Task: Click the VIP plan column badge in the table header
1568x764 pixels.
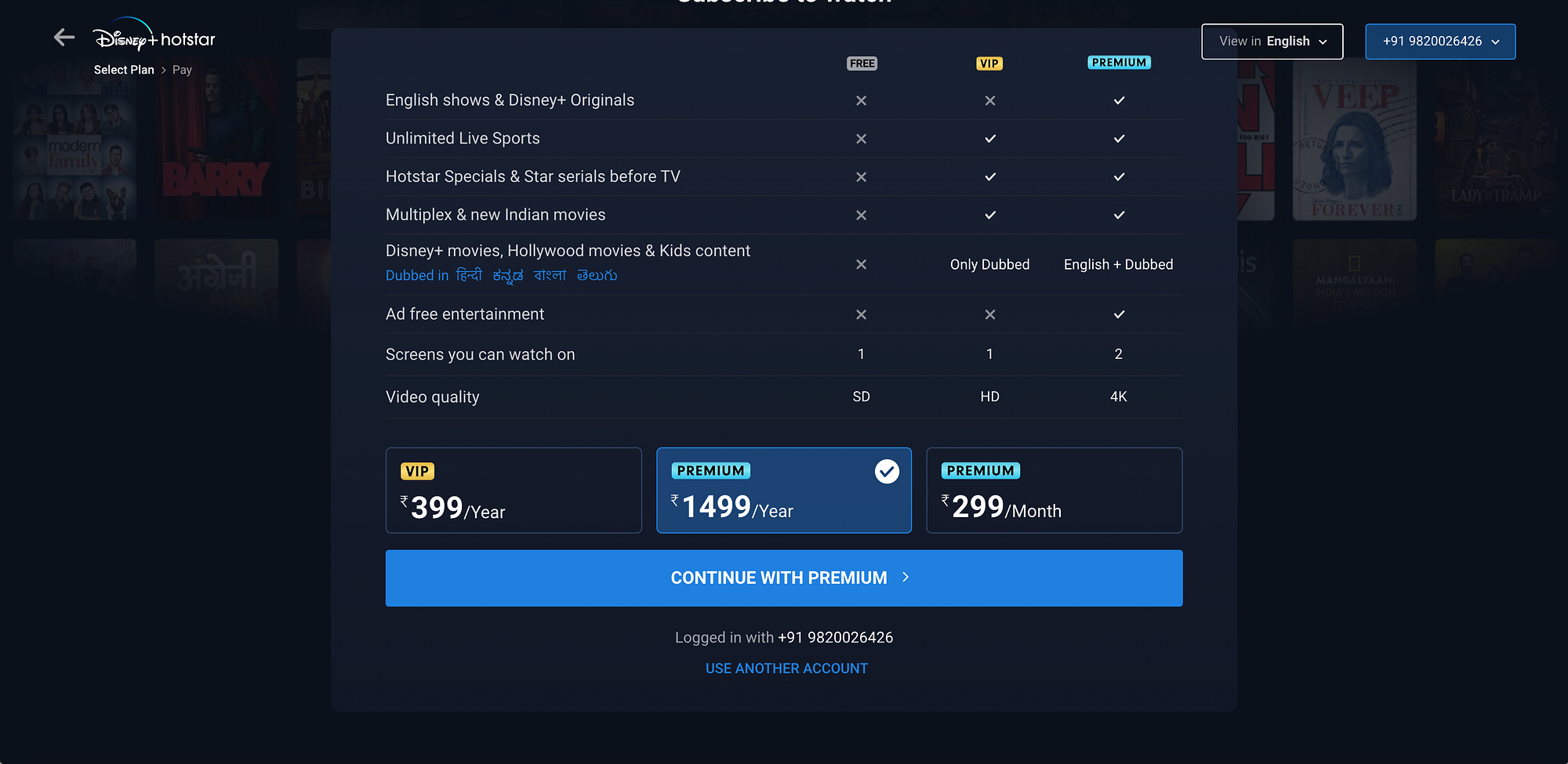Action: [x=989, y=63]
